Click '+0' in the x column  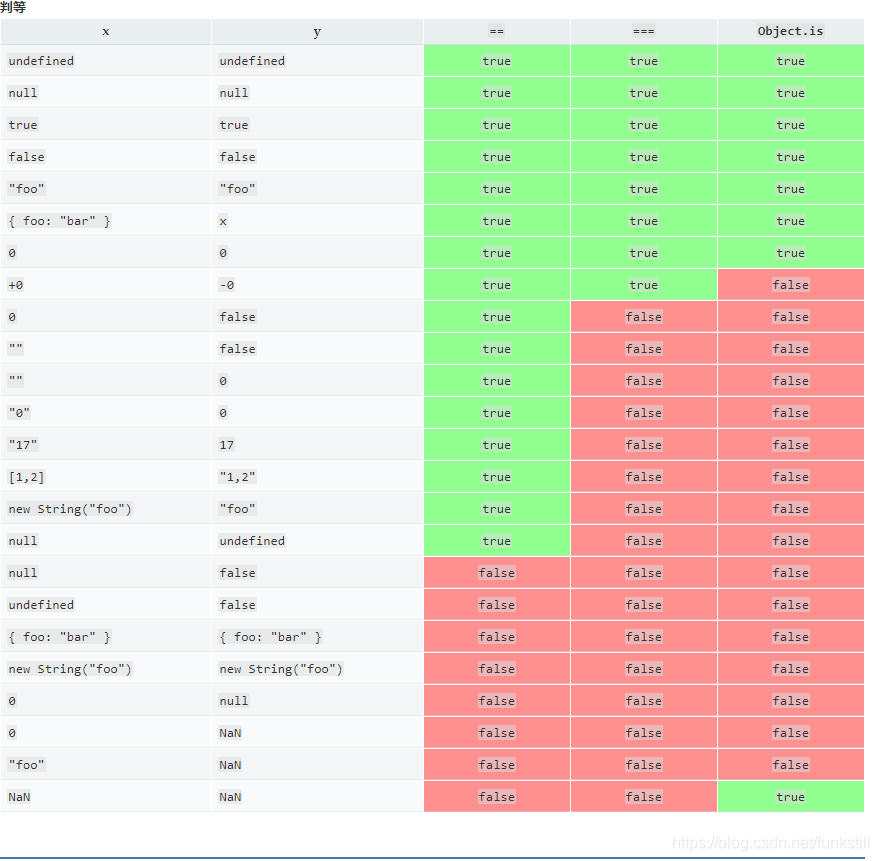point(16,285)
